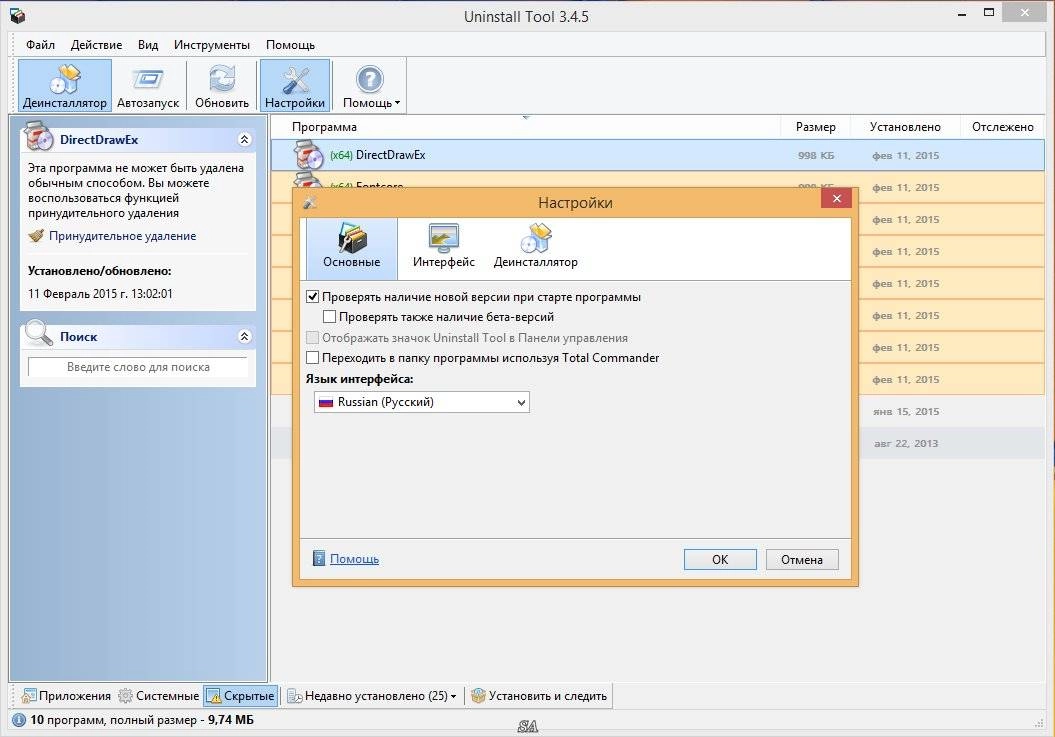Sort by Размер column header
This screenshot has width=1055, height=737.
click(815, 127)
